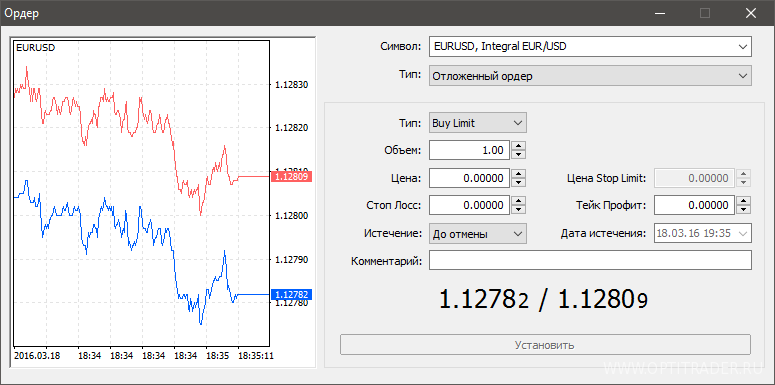The image size is (775, 385).
Task: Increase Объем with the up arrow
Action: point(518,146)
